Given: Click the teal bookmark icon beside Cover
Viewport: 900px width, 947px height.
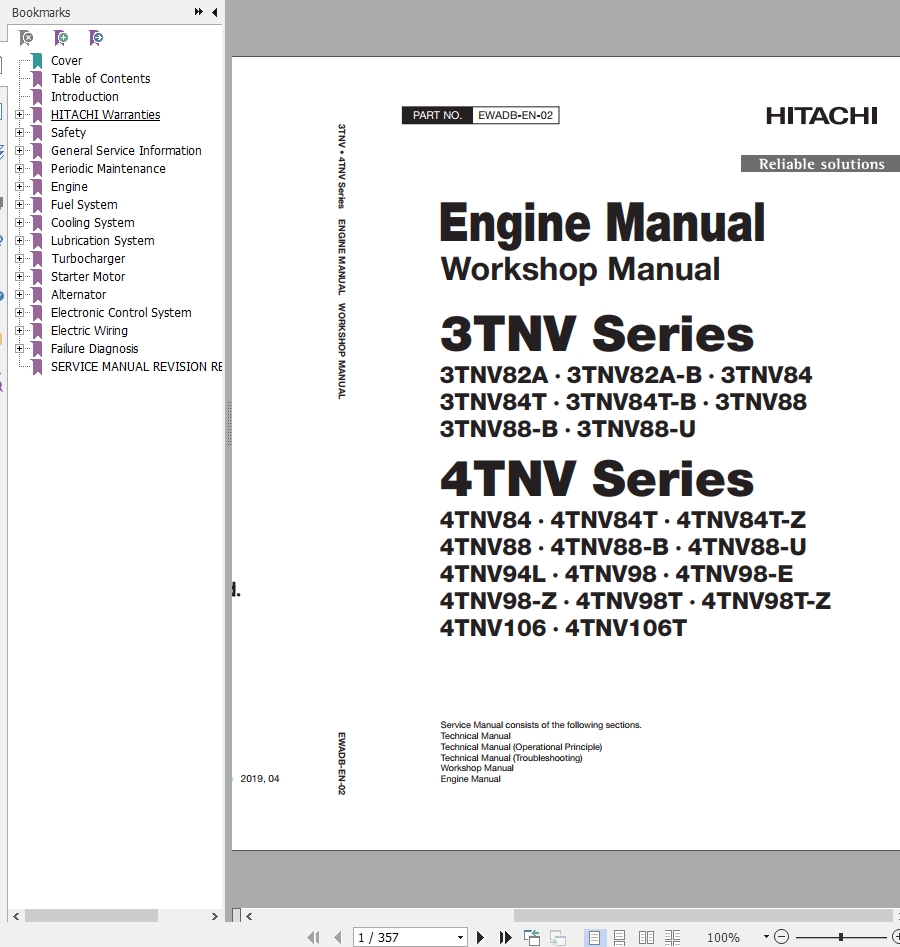Looking at the screenshot, I should pyautogui.click(x=37, y=61).
